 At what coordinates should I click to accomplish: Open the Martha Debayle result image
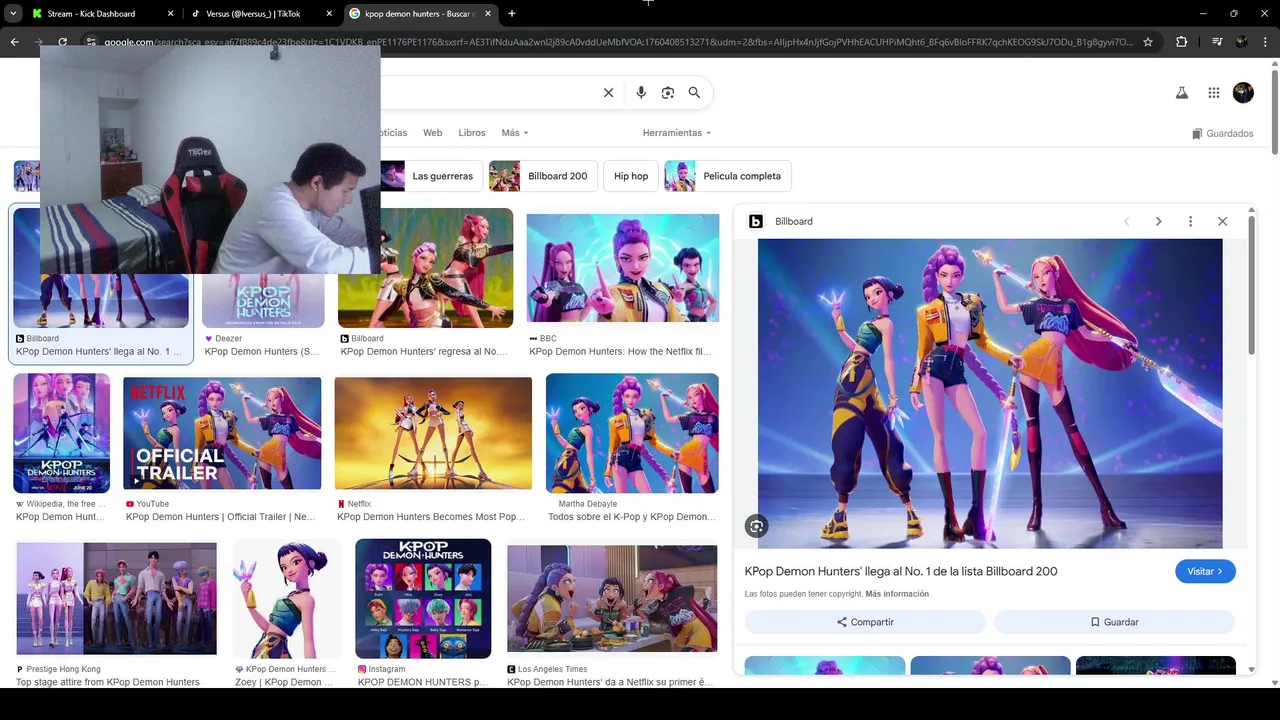(632, 433)
